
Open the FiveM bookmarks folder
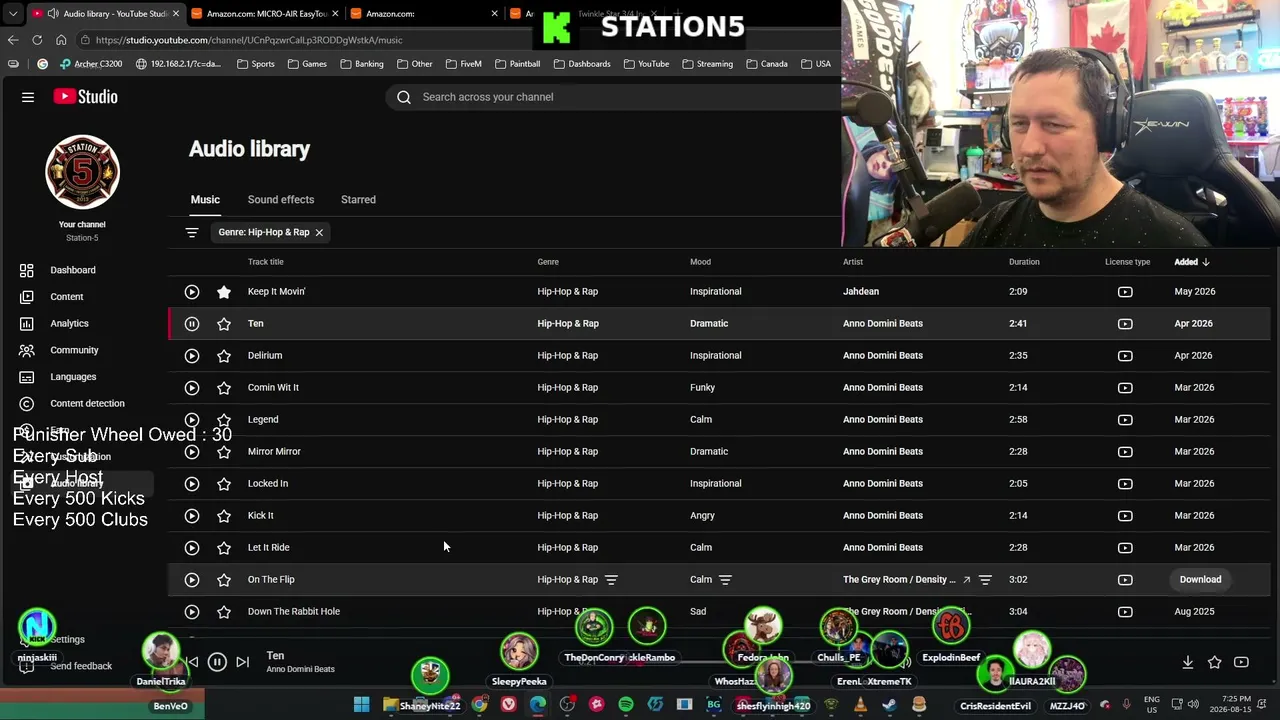[463, 64]
